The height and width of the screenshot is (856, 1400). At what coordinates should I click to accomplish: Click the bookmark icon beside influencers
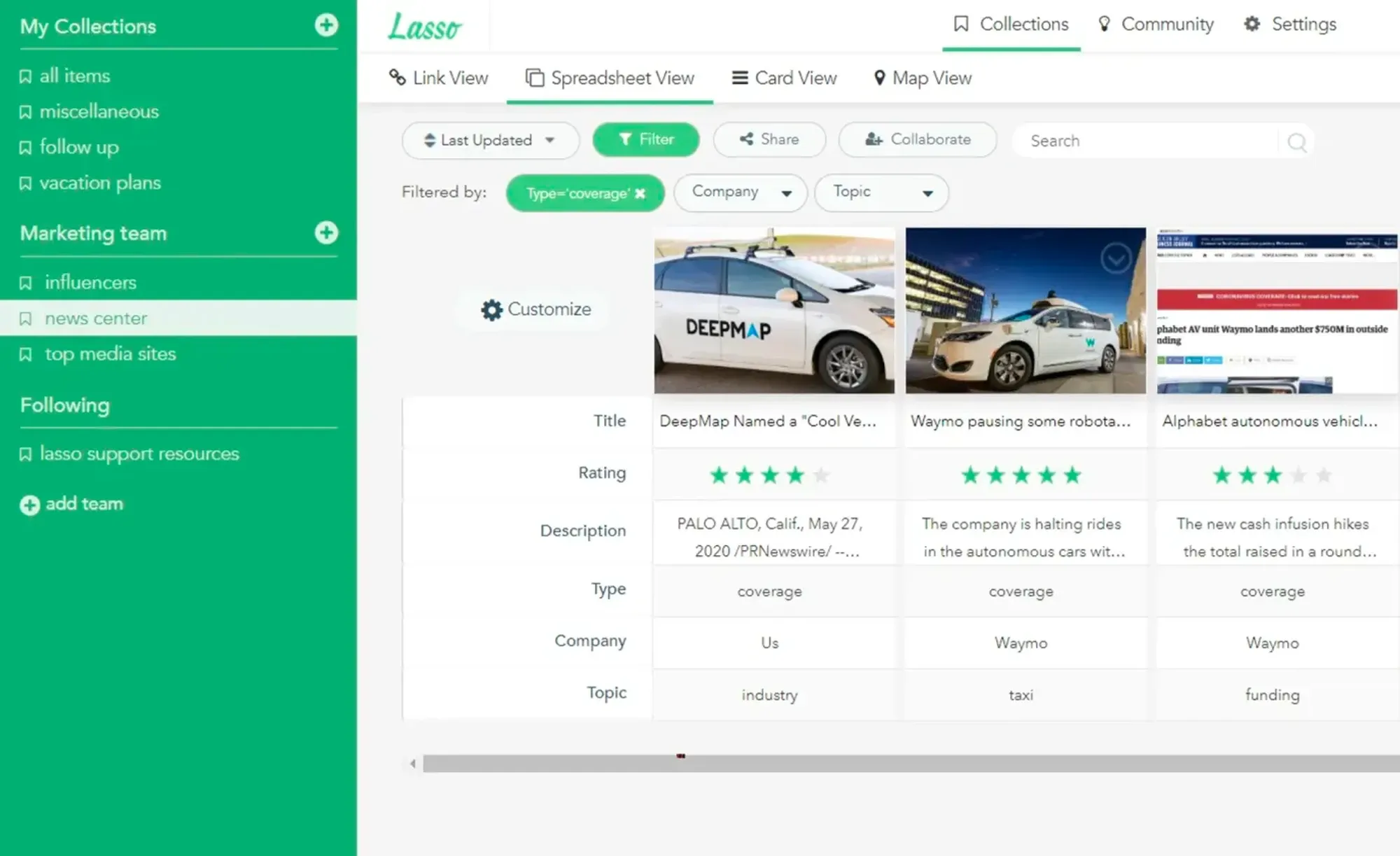[25, 283]
